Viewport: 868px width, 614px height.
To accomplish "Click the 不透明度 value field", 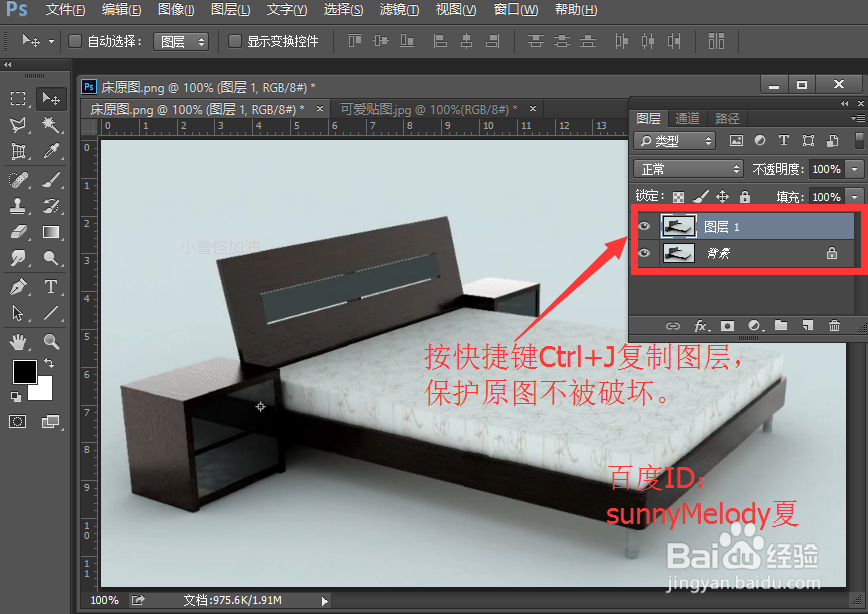I will (x=827, y=169).
